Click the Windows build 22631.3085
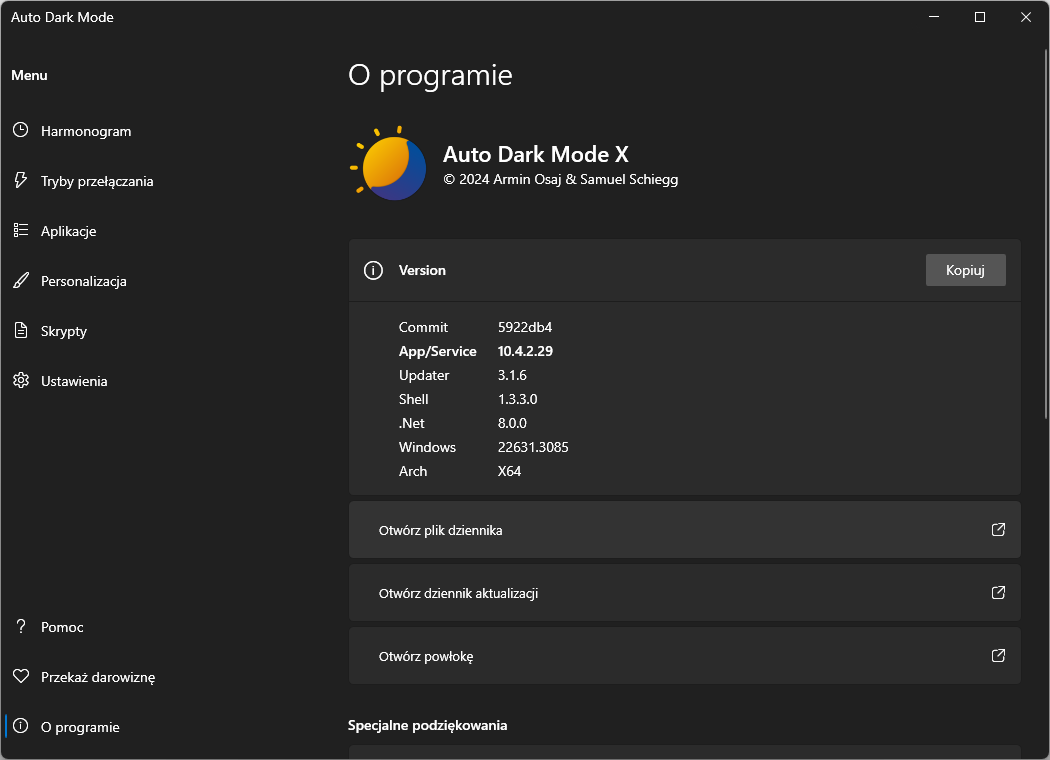The width and height of the screenshot is (1050, 760). coord(532,447)
